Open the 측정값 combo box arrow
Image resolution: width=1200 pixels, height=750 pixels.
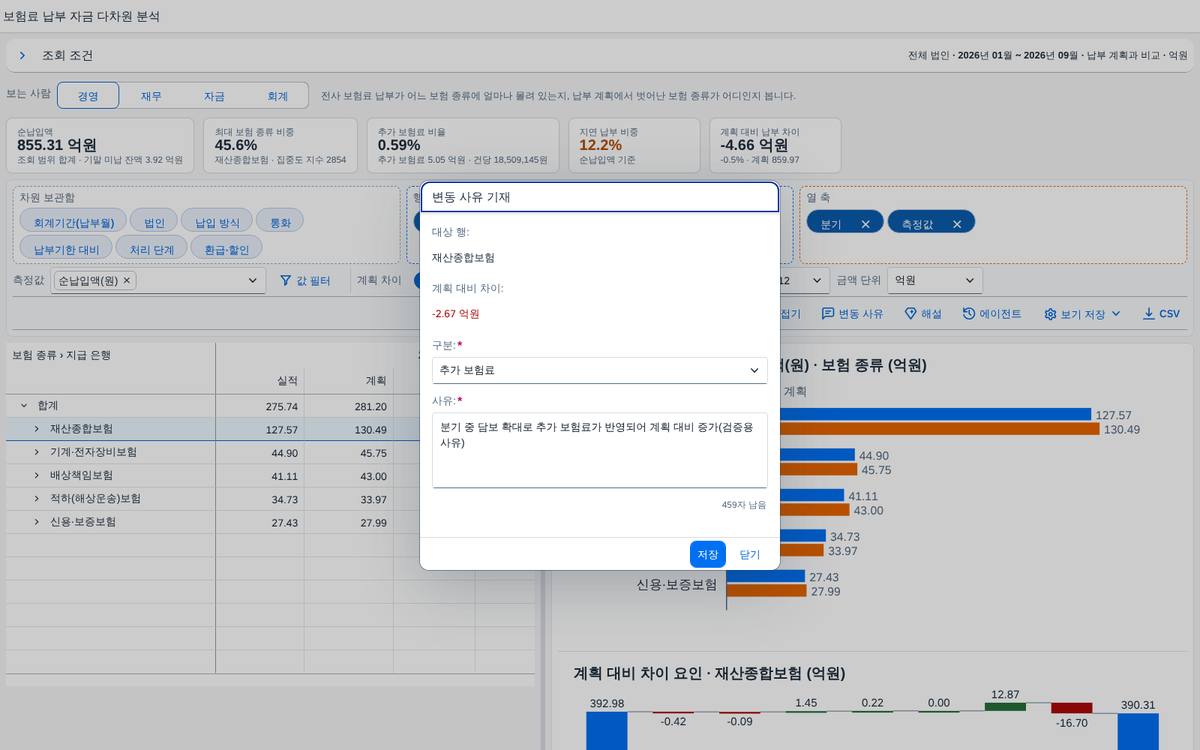[253, 281]
